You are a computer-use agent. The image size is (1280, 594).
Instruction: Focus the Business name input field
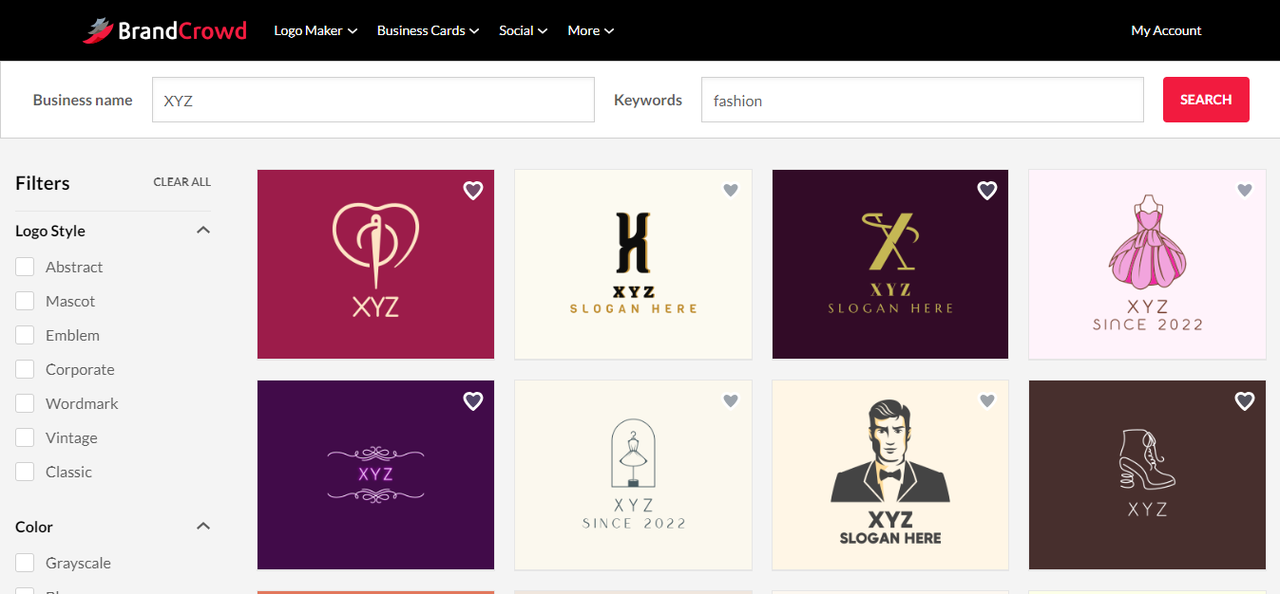coord(373,100)
